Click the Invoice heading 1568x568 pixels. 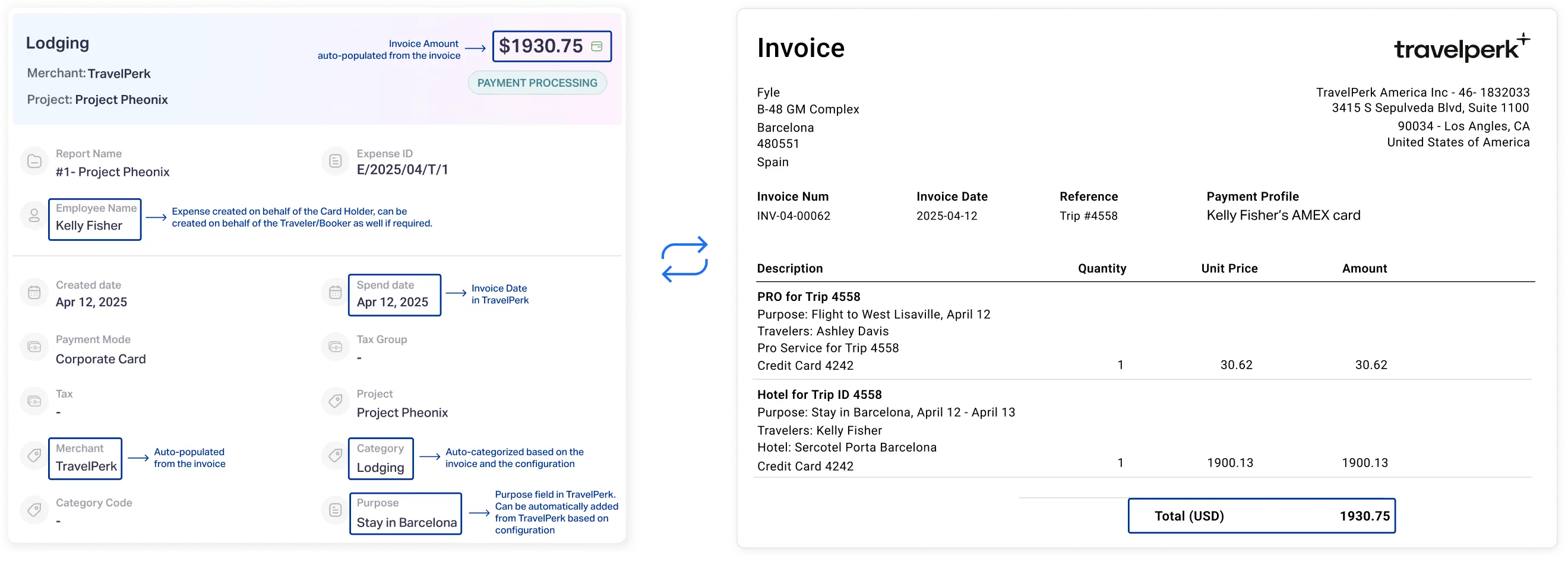(x=801, y=48)
